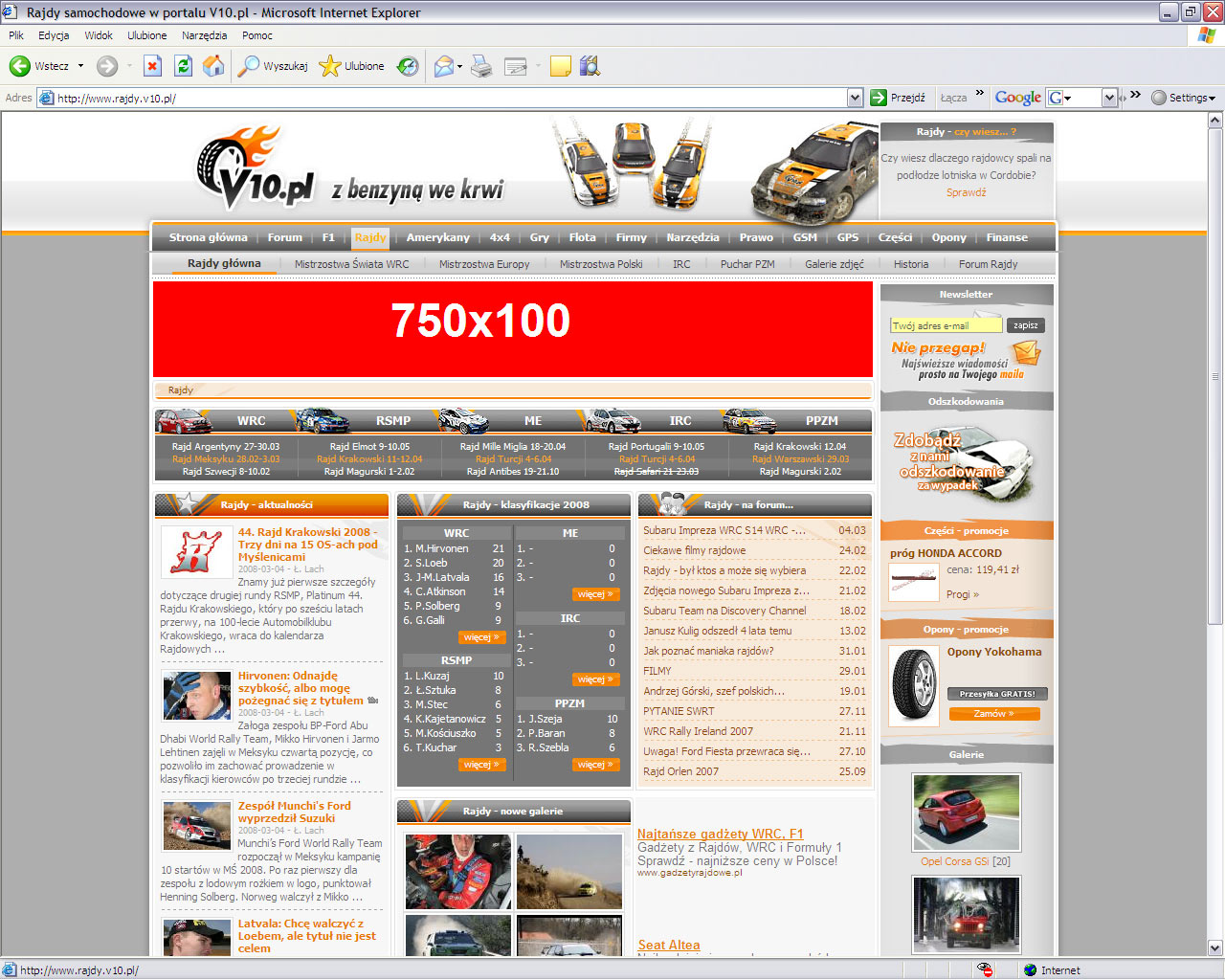The image size is (1225, 980).
Task: Click the Forward arrow icon
Action: [x=107, y=66]
